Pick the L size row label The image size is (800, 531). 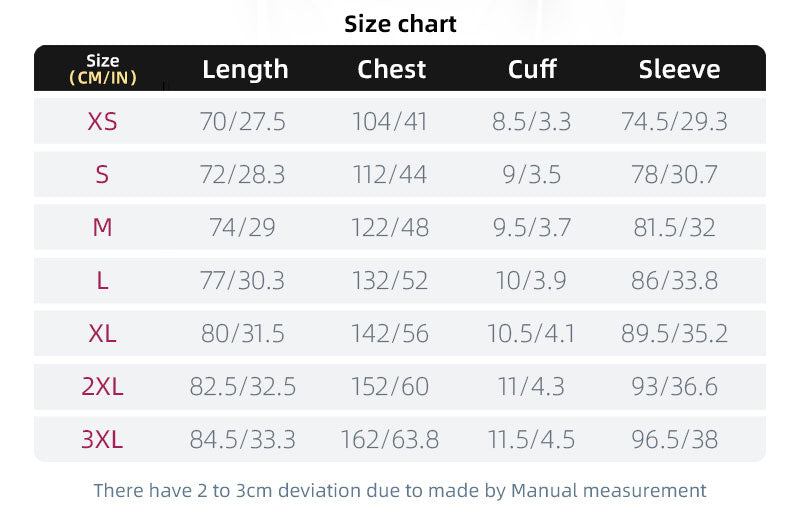coord(102,281)
